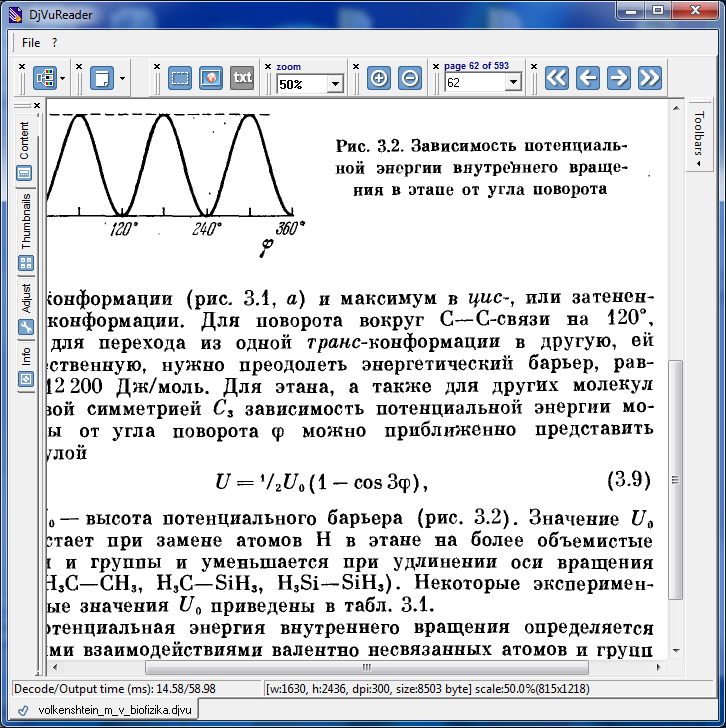Close the outline toolbar section with x
The width and height of the screenshot is (726, 728).
(22, 67)
